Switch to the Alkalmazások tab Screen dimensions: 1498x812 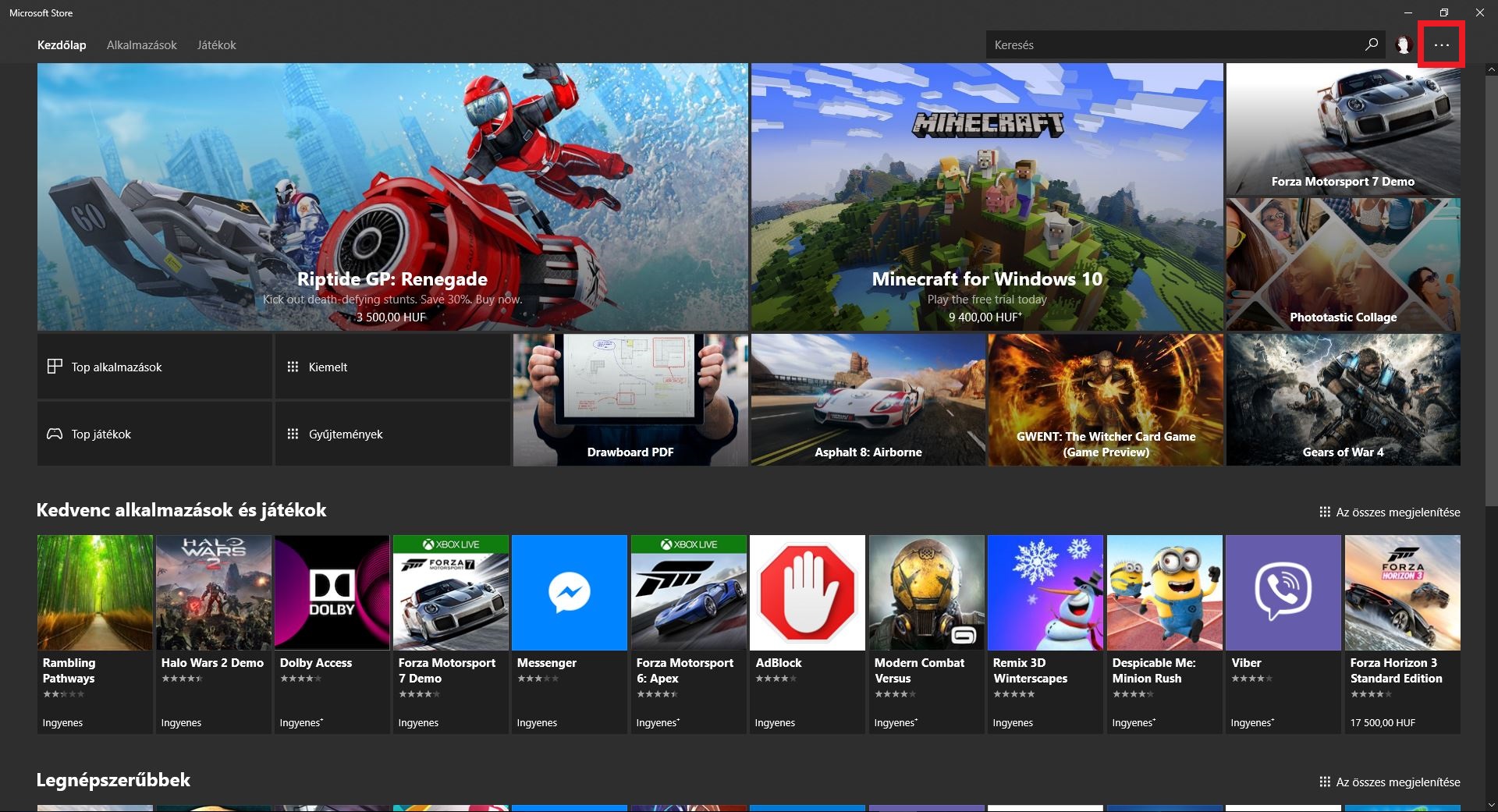(x=142, y=45)
